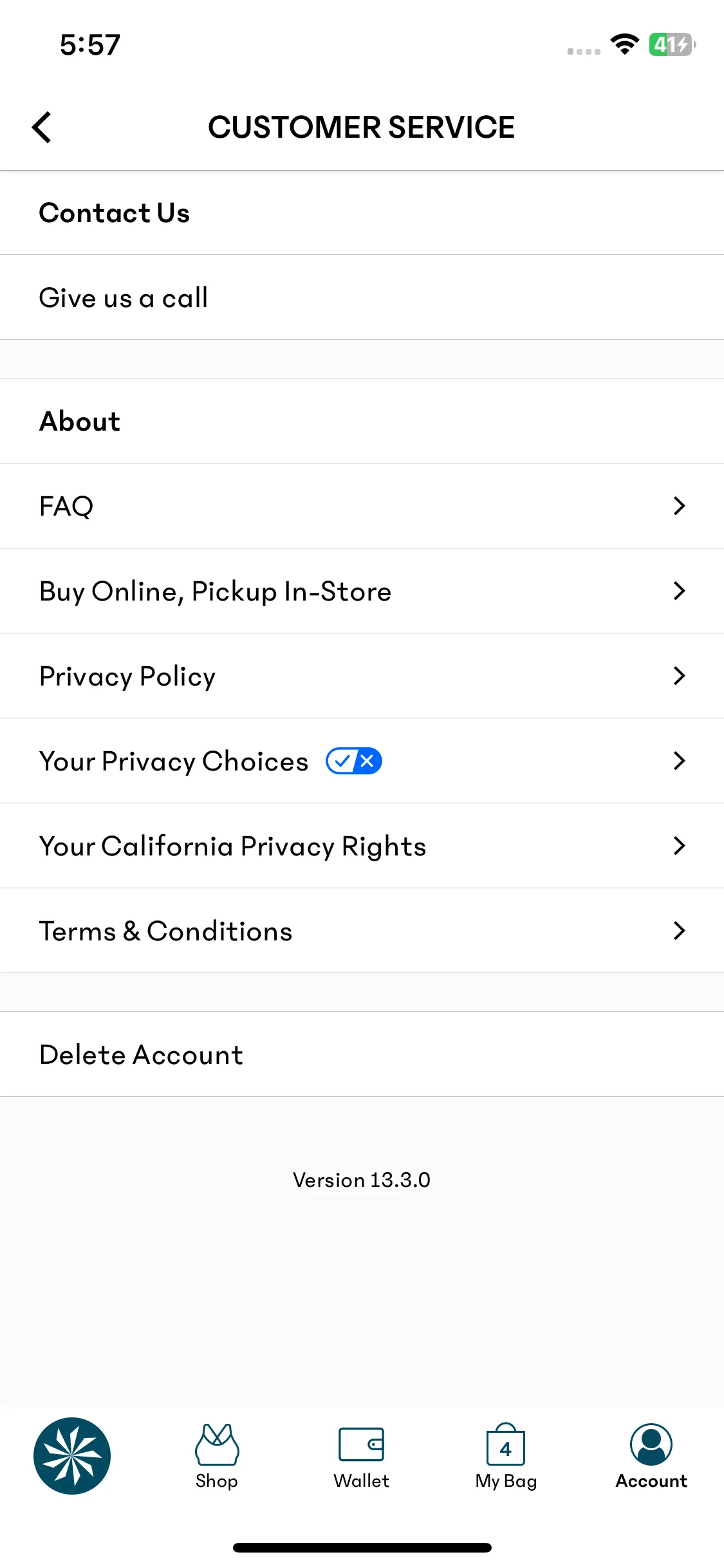Open the Shop sports bra icon
724x1568 pixels.
tap(217, 1444)
